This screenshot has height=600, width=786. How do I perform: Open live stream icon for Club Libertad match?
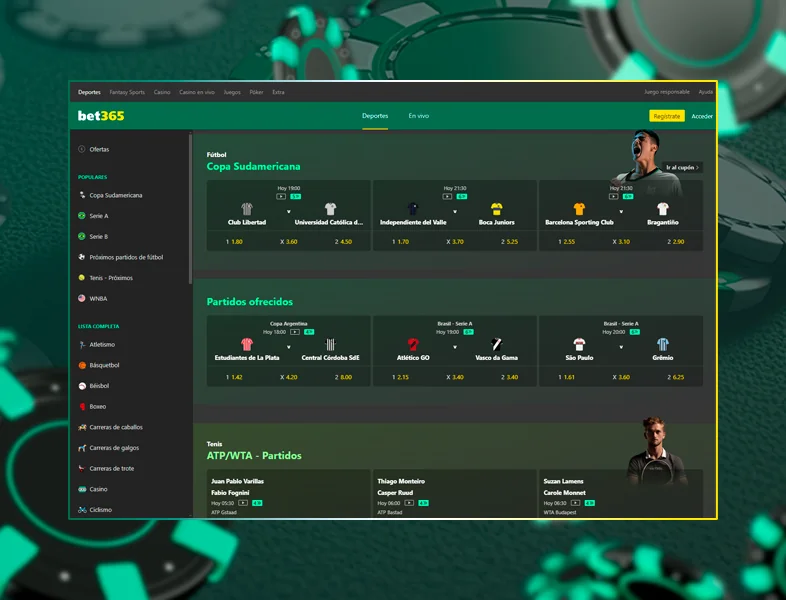(x=281, y=197)
